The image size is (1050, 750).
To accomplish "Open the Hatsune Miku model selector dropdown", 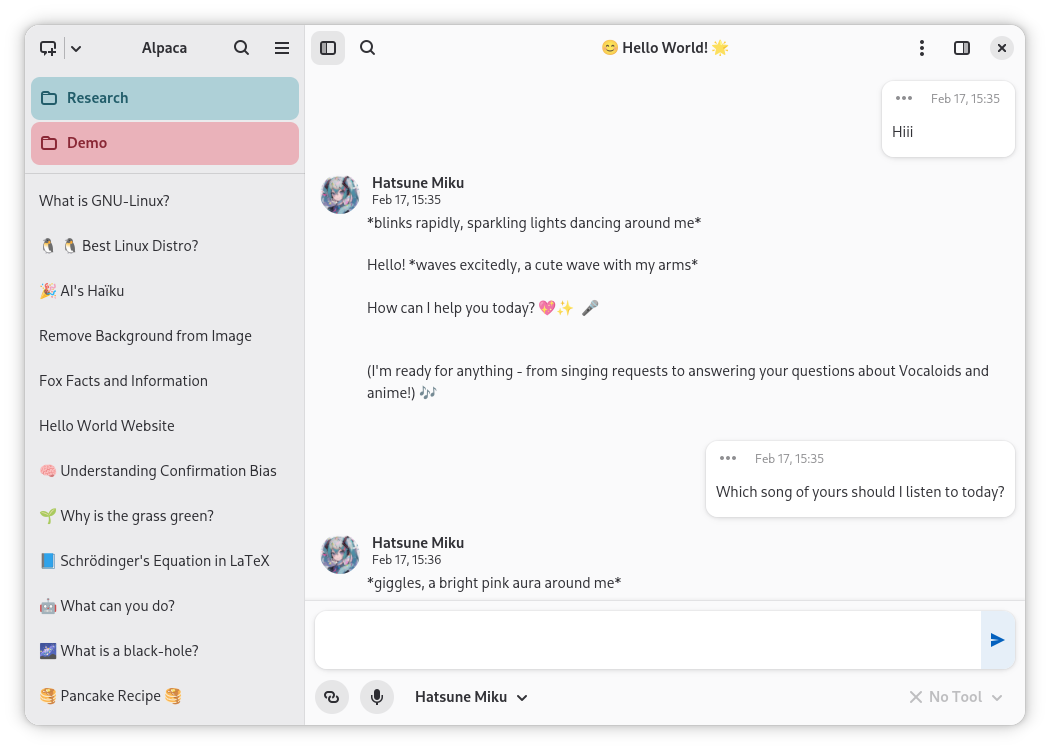I will pos(471,697).
